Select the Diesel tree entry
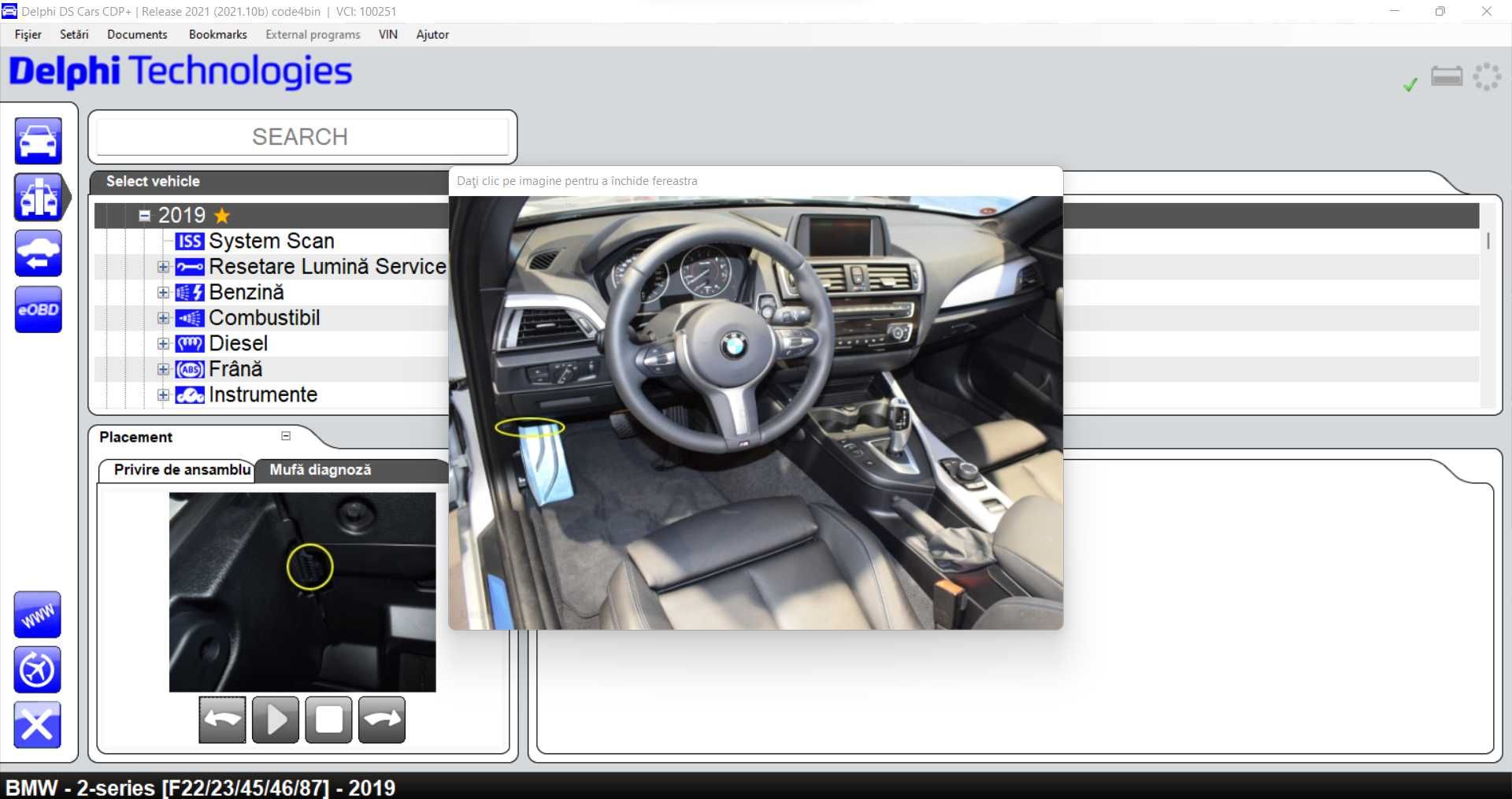 click(238, 344)
